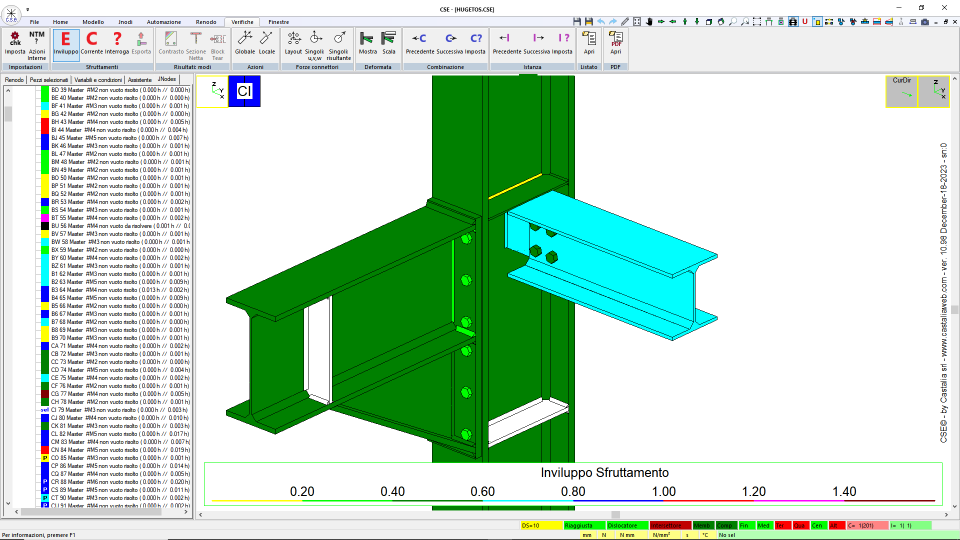The image size is (960, 540).
Task: Toggle the Dislocatore status indicator
Action: point(626,525)
